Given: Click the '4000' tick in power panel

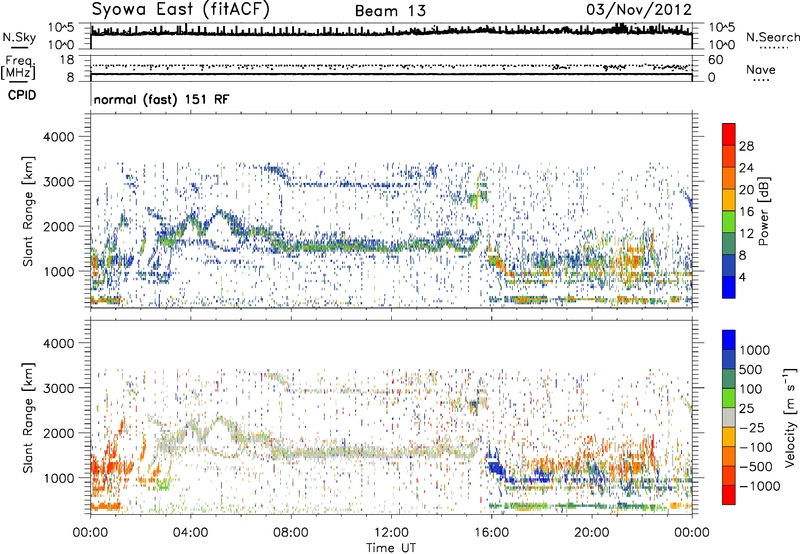Looking at the screenshot, I should point(58,137).
